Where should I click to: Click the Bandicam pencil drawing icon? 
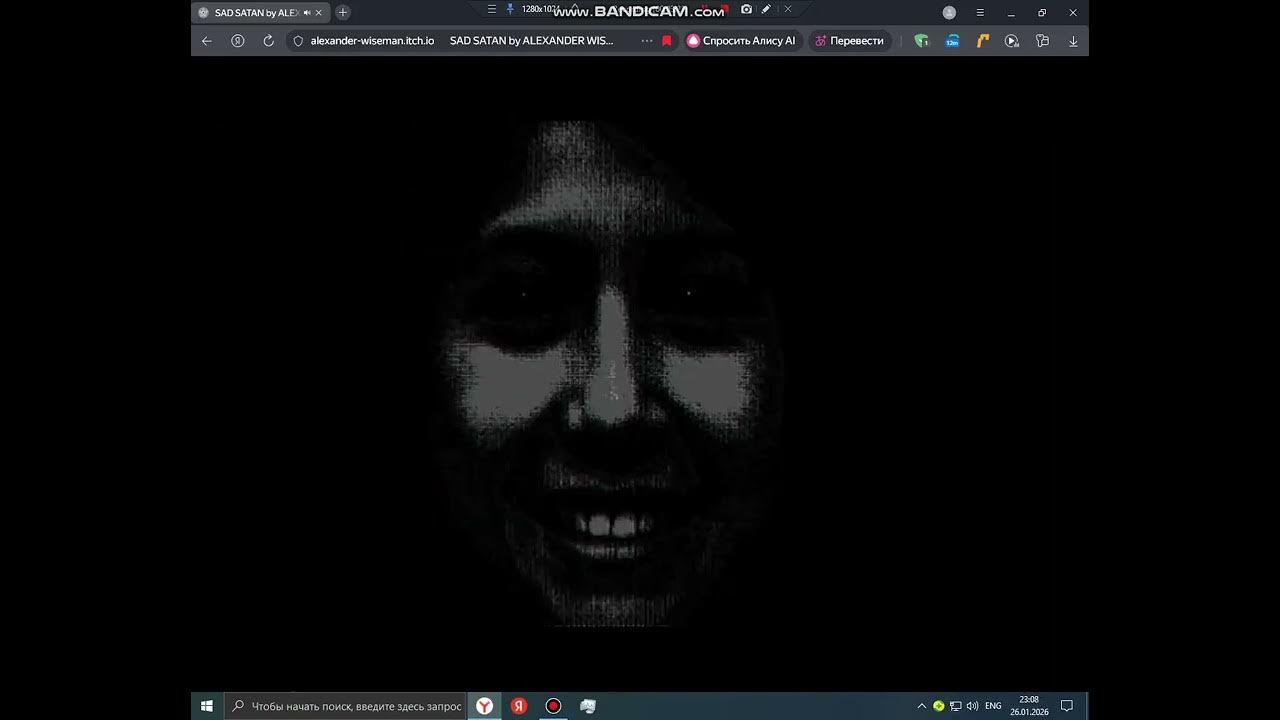[766, 9]
